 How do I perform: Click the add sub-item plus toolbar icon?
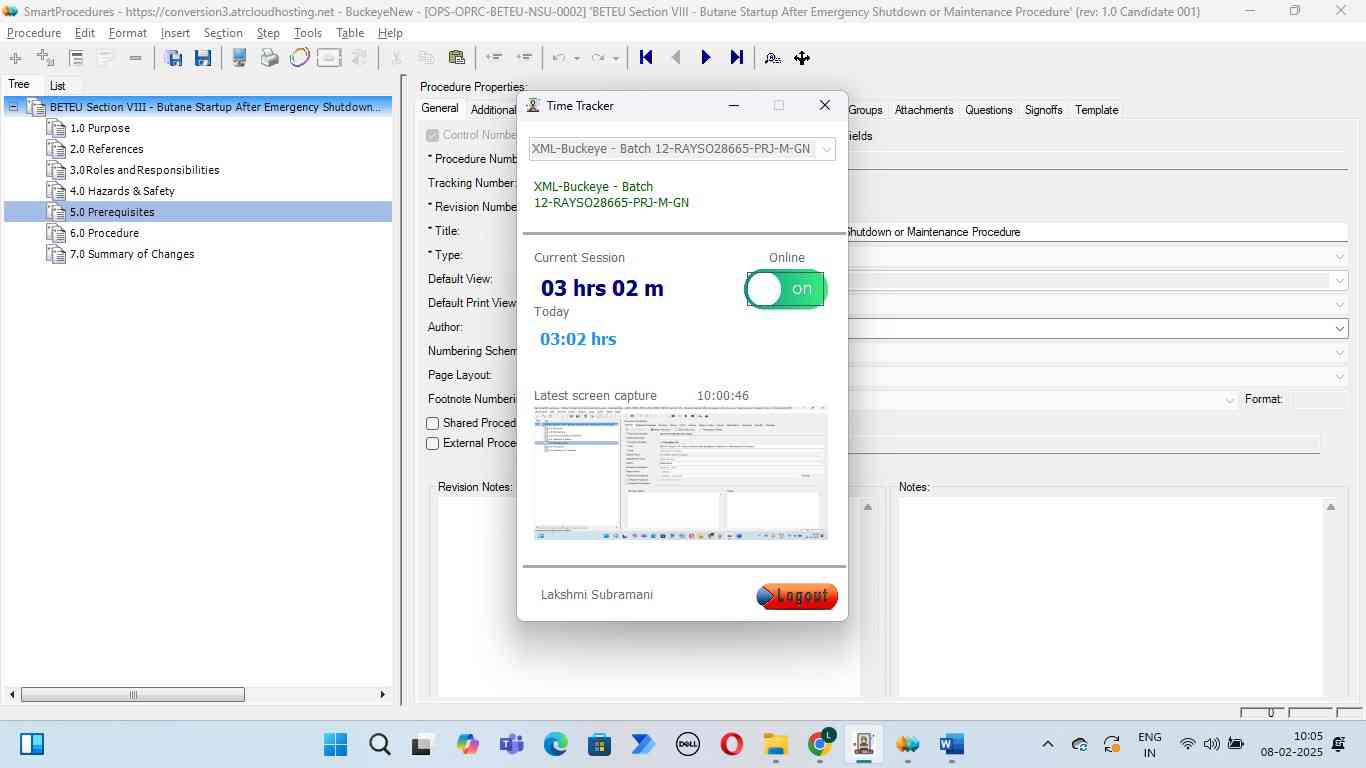click(45, 58)
